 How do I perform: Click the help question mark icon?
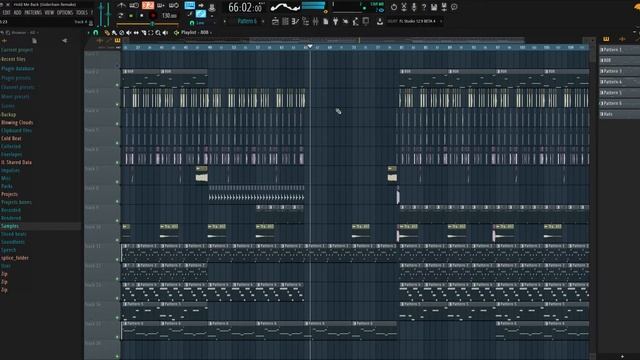424,7
